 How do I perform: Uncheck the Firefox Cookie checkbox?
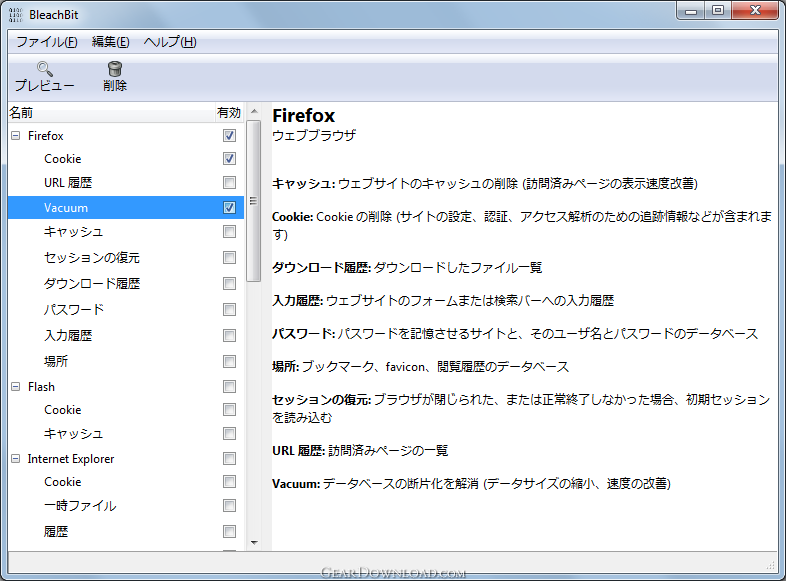pos(229,158)
